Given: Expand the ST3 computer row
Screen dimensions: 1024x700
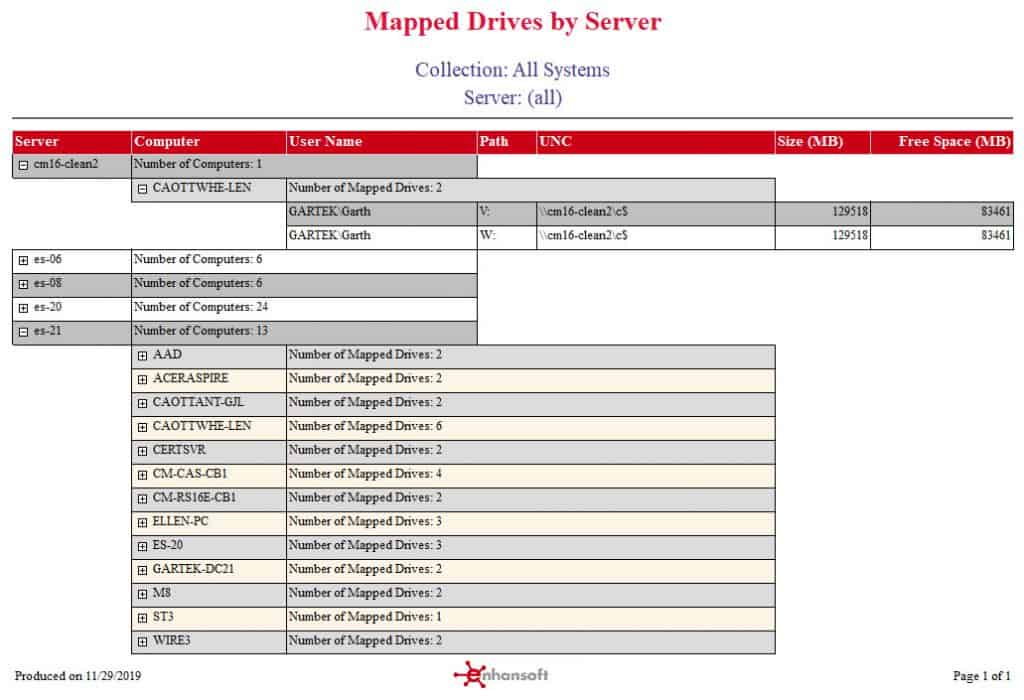Looking at the screenshot, I should tap(142, 618).
